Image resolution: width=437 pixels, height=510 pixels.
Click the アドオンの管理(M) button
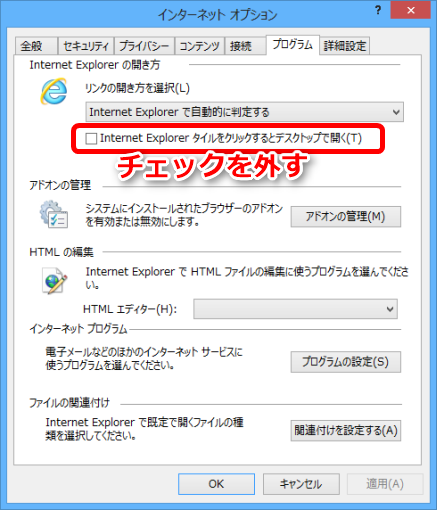346,217
